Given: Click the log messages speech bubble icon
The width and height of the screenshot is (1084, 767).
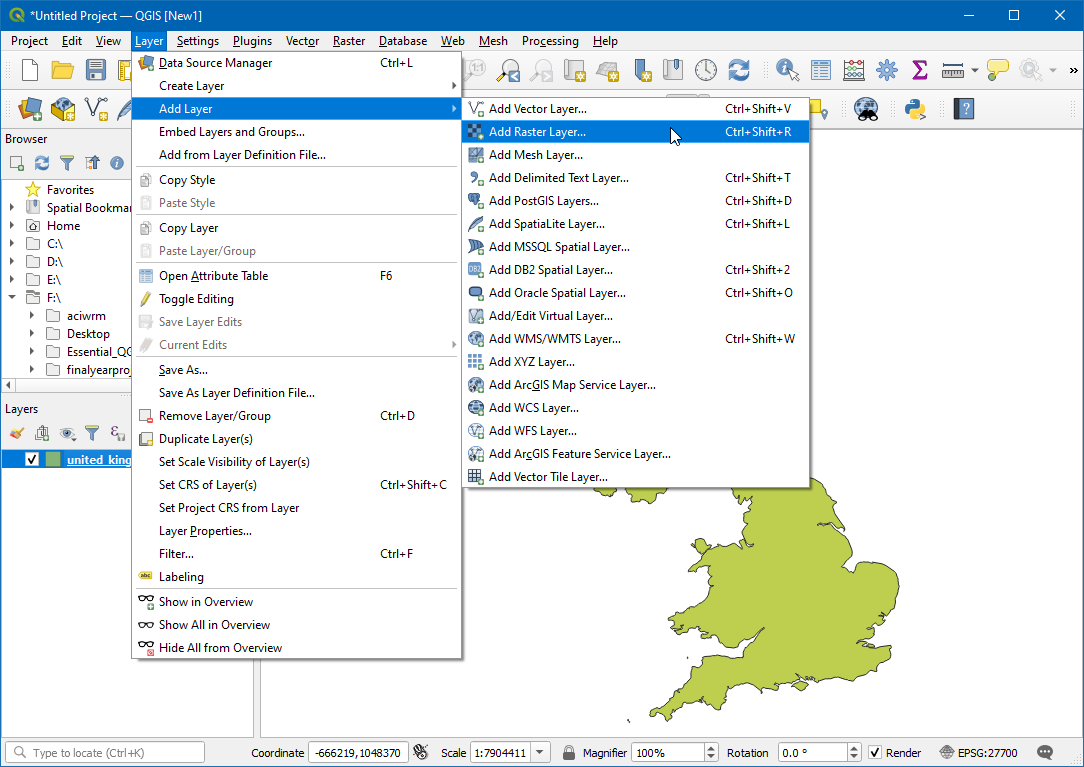Looking at the screenshot, I should coord(1045,753).
